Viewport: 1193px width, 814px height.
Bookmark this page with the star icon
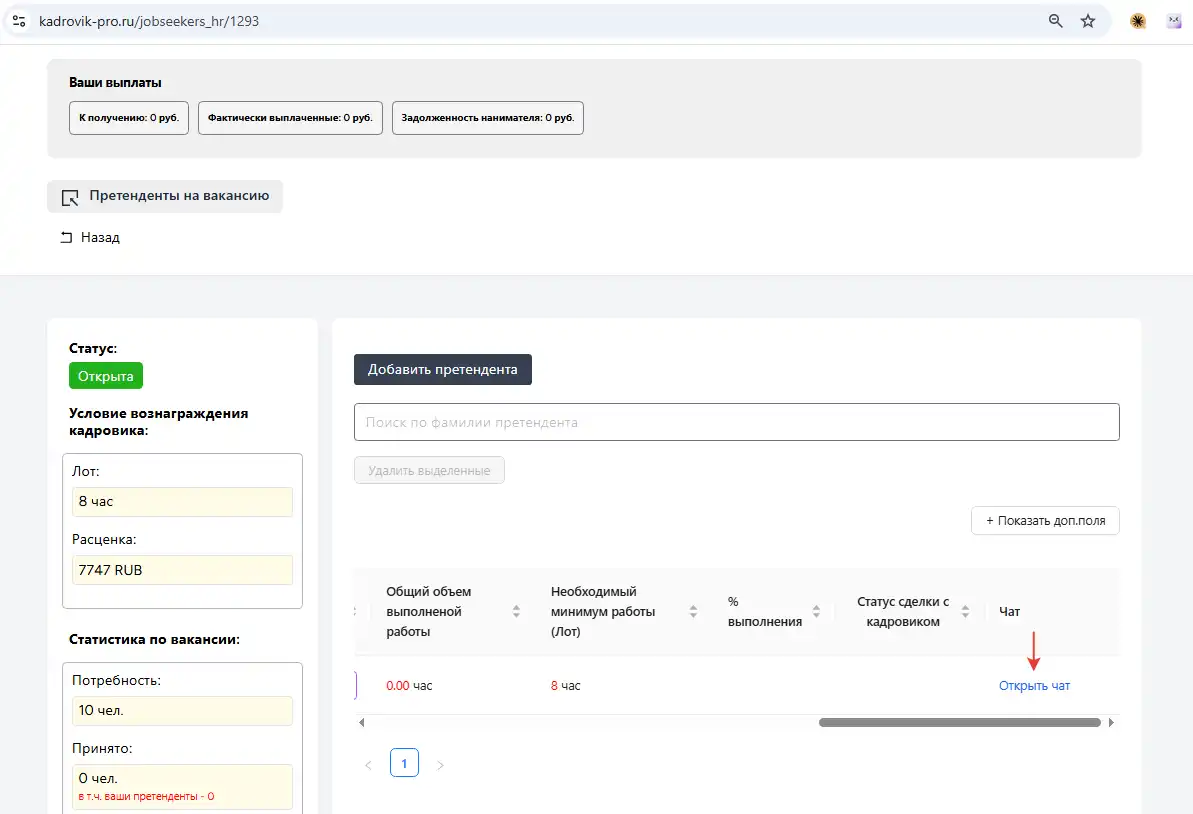[x=1088, y=20]
